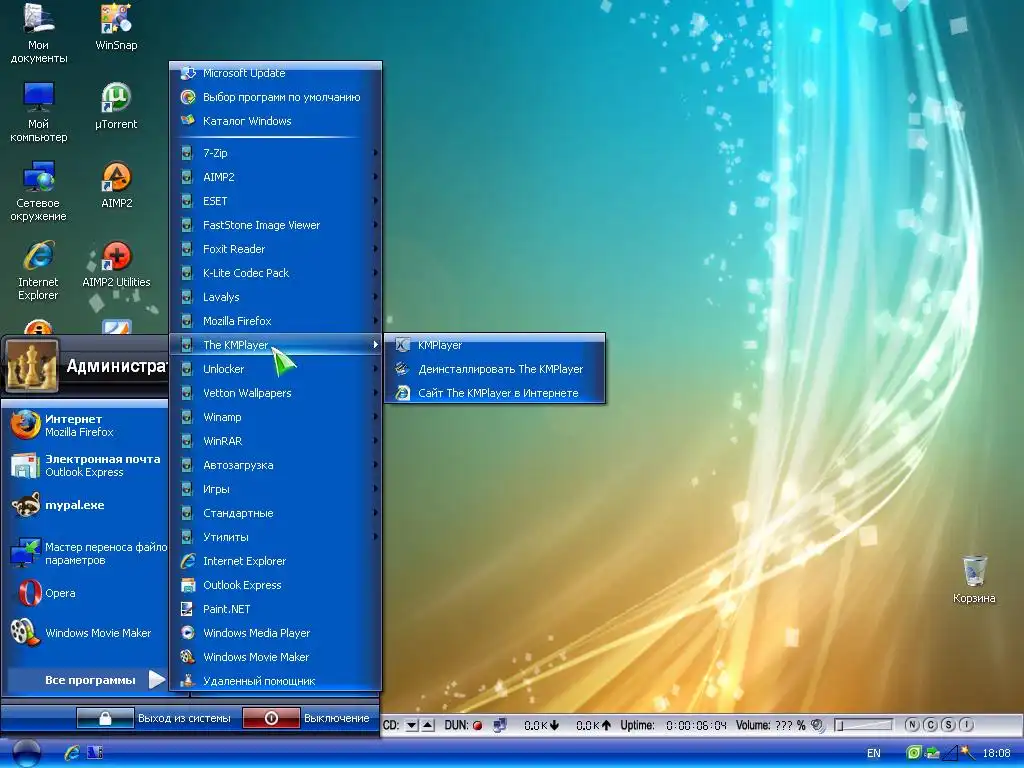Expand the WinRAR program folder
The height and width of the screenshot is (768, 1024).
point(276,441)
